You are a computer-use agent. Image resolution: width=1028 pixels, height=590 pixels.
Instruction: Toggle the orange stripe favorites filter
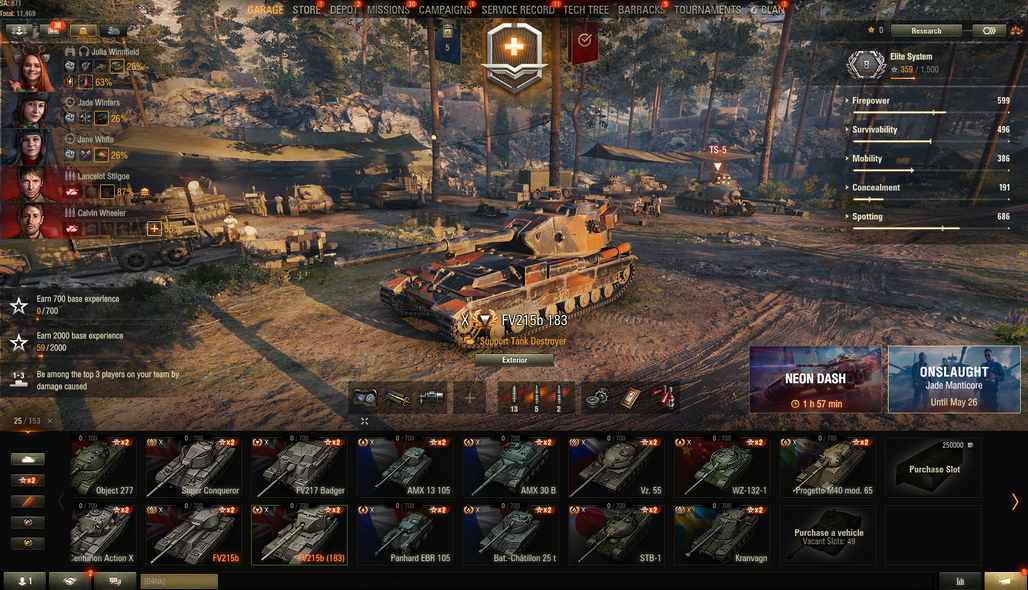coord(28,502)
